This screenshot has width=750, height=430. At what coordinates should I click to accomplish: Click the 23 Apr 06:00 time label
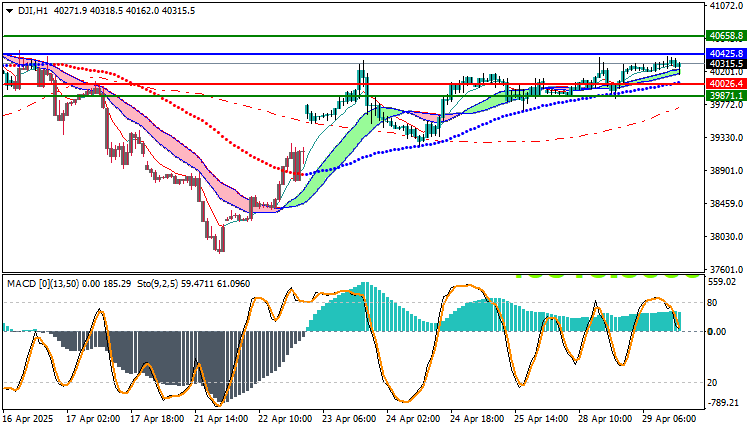point(349,419)
